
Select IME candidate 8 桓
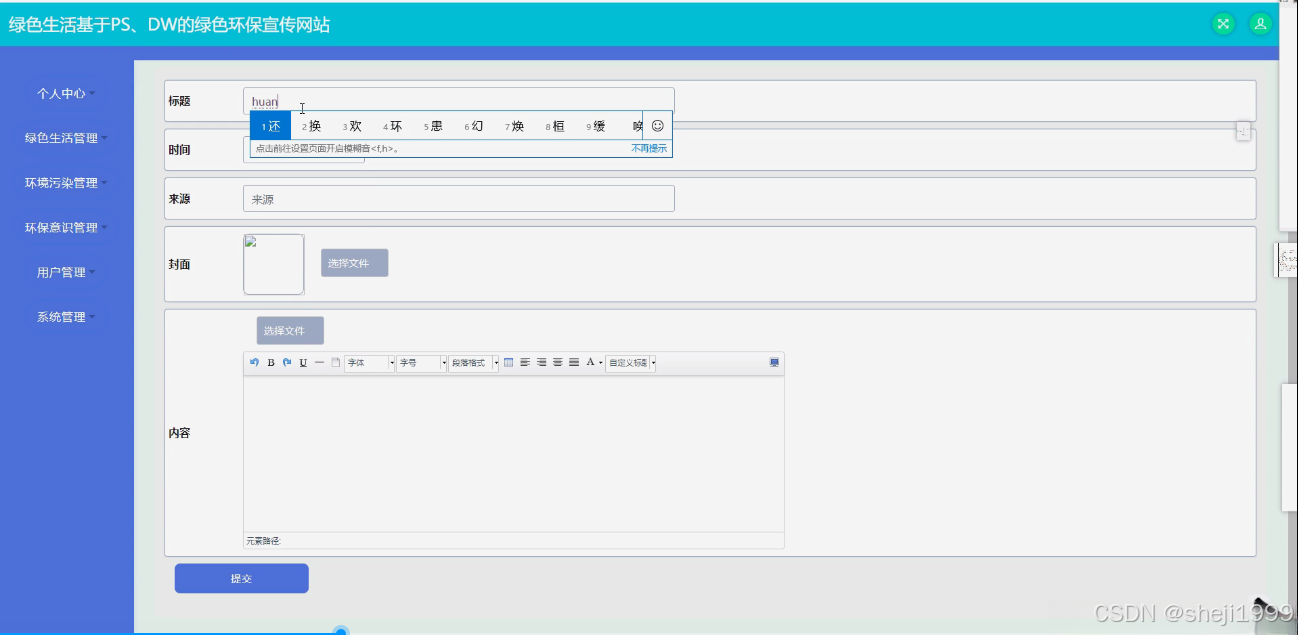click(x=555, y=126)
